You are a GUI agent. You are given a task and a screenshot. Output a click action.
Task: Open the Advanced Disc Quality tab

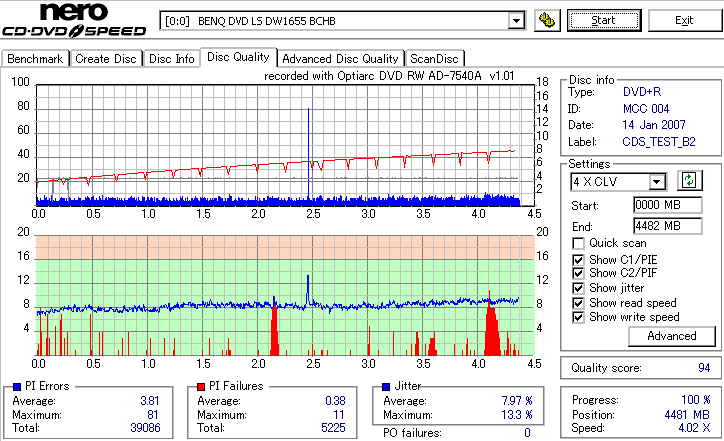click(340, 59)
